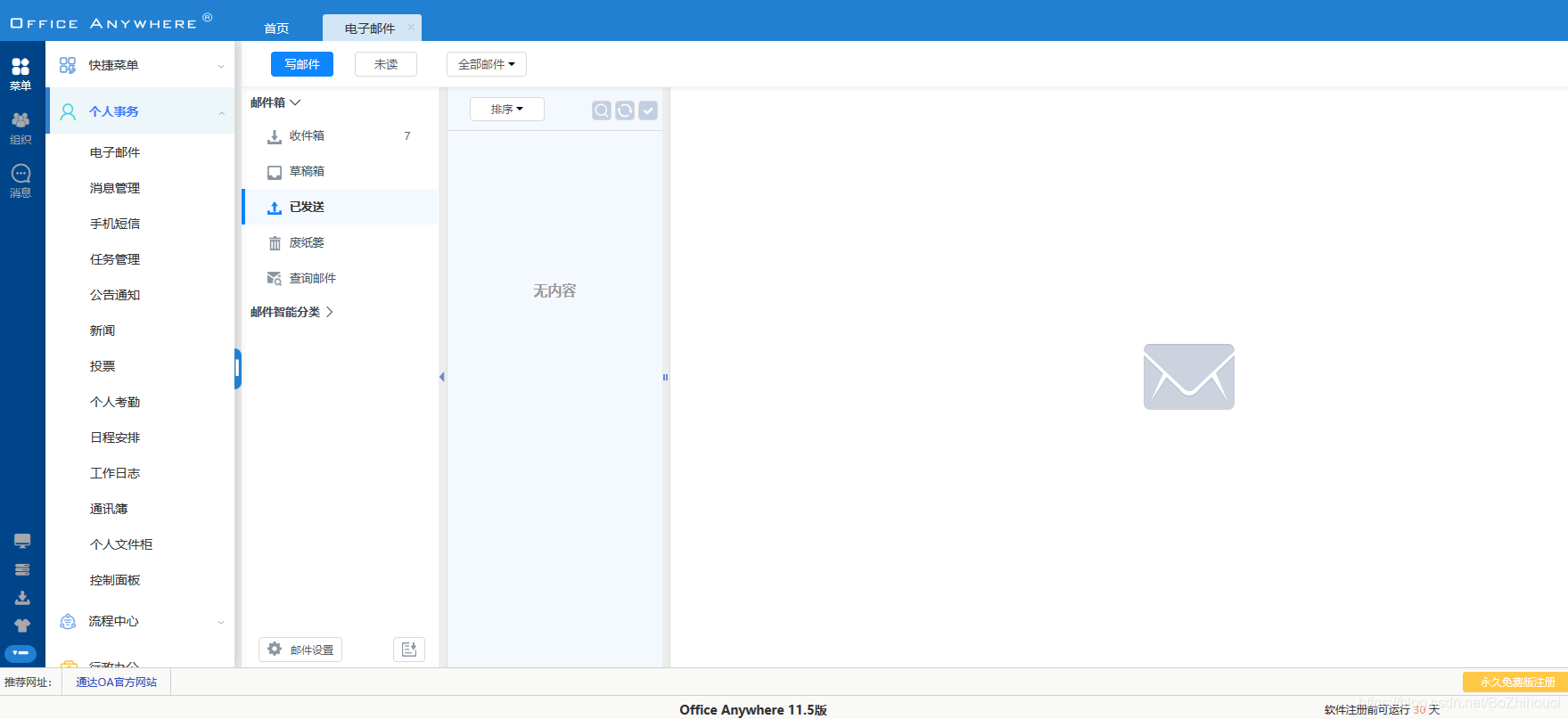Open 查询邮件 search folder
Image resolution: width=1568 pixels, height=719 pixels.
(341, 279)
